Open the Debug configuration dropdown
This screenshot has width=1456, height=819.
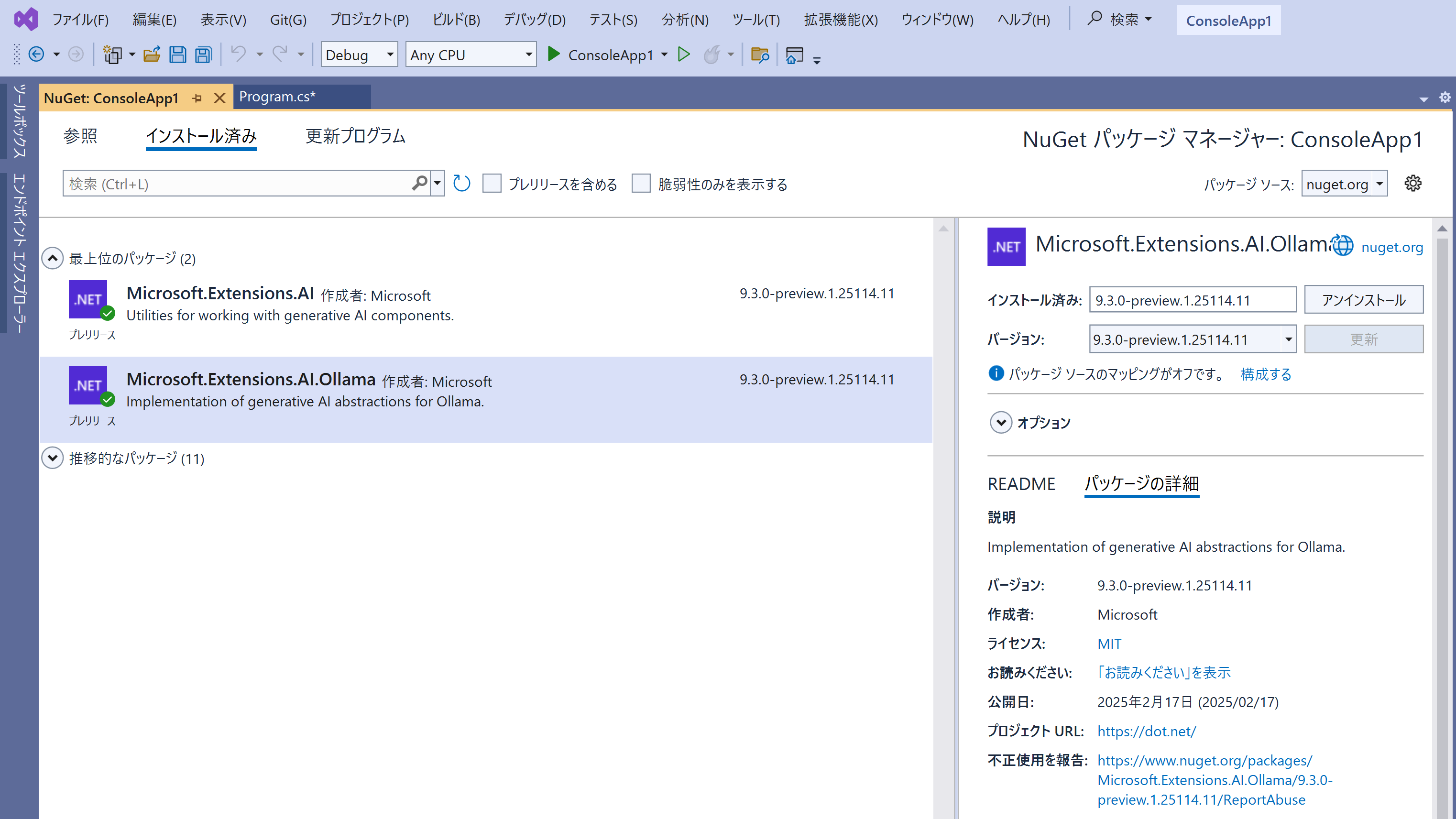coord(360,54)
